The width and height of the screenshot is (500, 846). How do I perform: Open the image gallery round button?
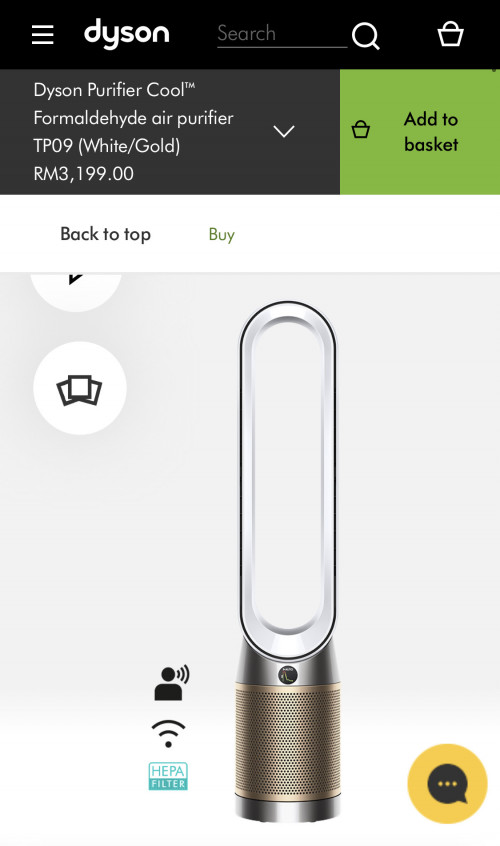80,388
